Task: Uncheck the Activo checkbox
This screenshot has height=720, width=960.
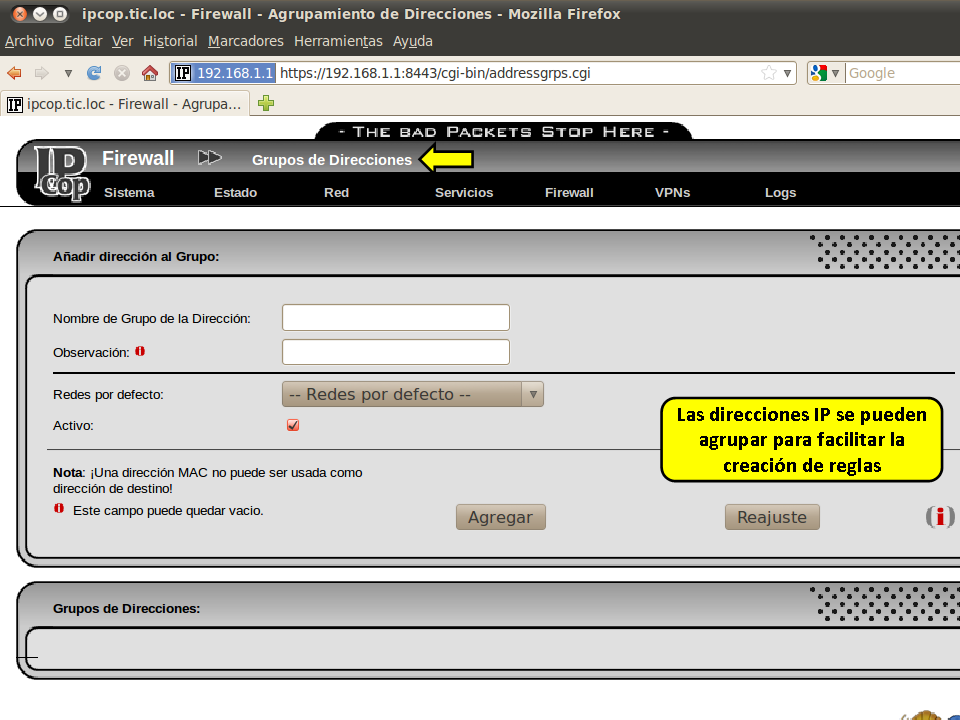Action: click(x=293, y=425)
